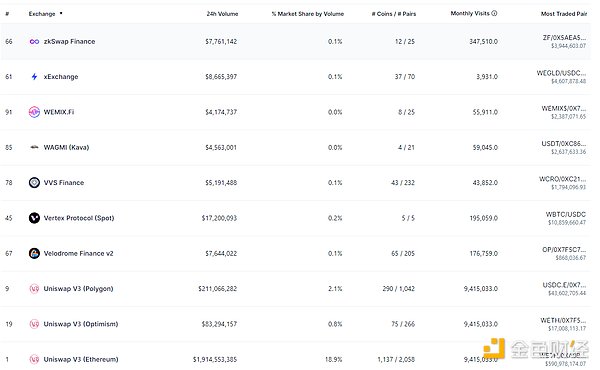Click the WEMIX.Fi round logo icon

[x=34, y=112]
